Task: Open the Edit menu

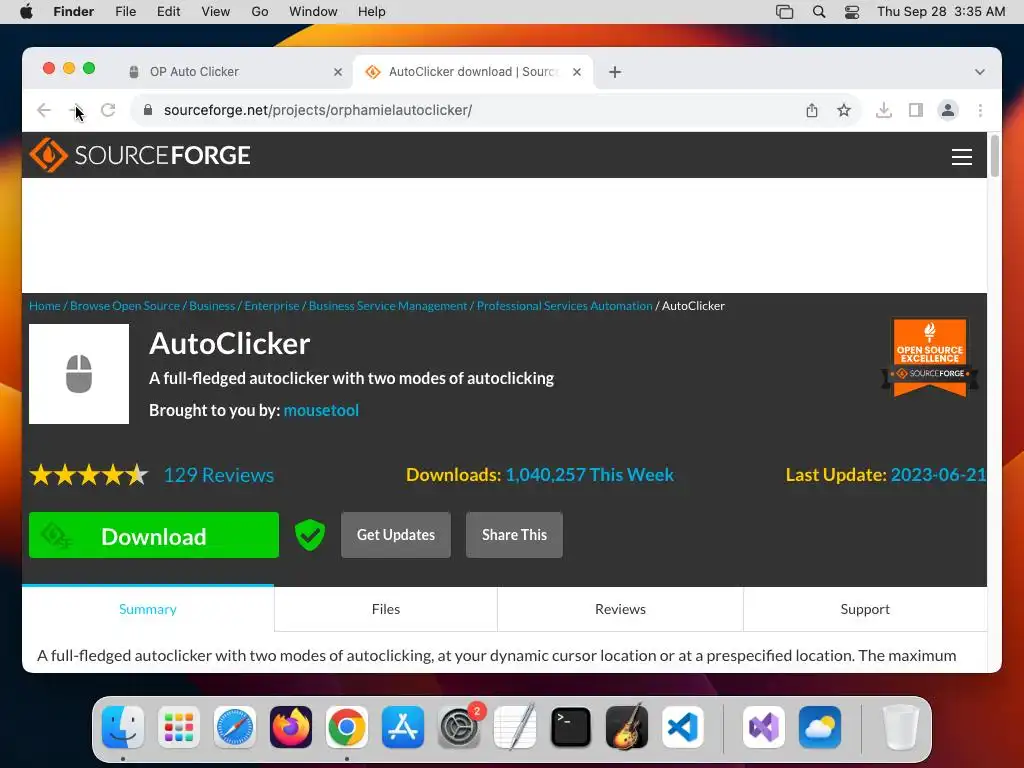Action: click(168, 12)
